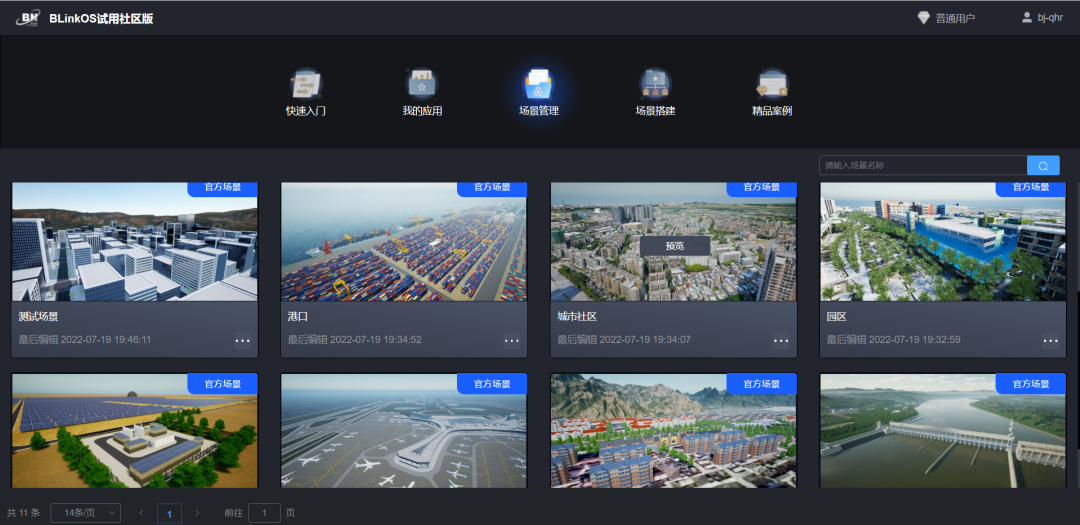Open more options for 园区 card
Viewport: 1080px width, 525px height.
tap(1051, 341)
